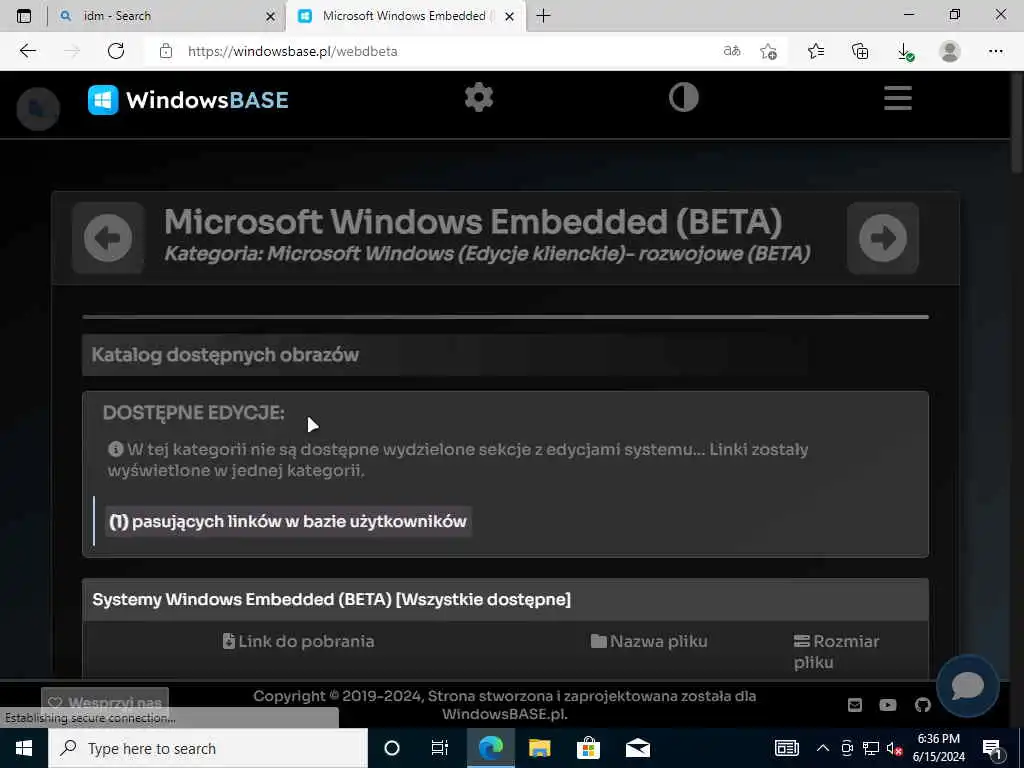Open the Edge Settings and more menu

995,51
